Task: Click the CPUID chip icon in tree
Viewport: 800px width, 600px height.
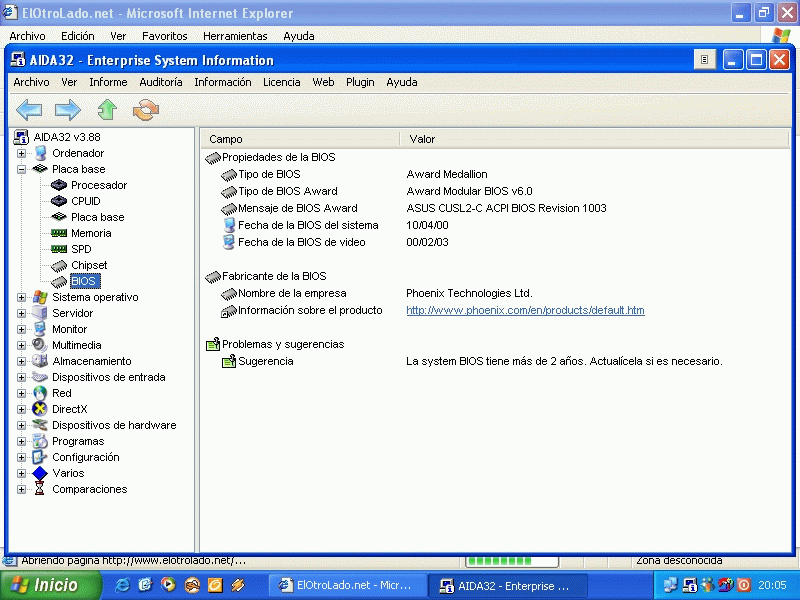Action: 59,201
